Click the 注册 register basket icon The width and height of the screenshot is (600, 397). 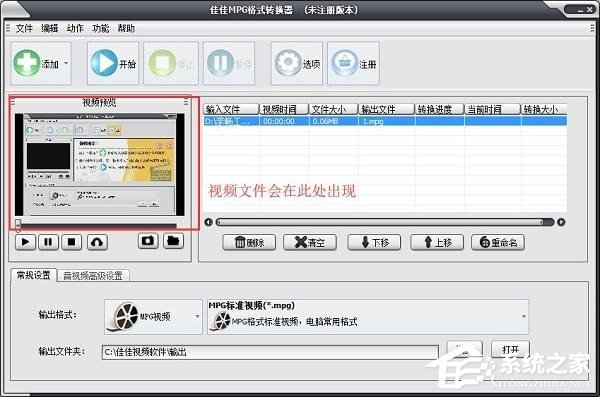pos(344,63)
